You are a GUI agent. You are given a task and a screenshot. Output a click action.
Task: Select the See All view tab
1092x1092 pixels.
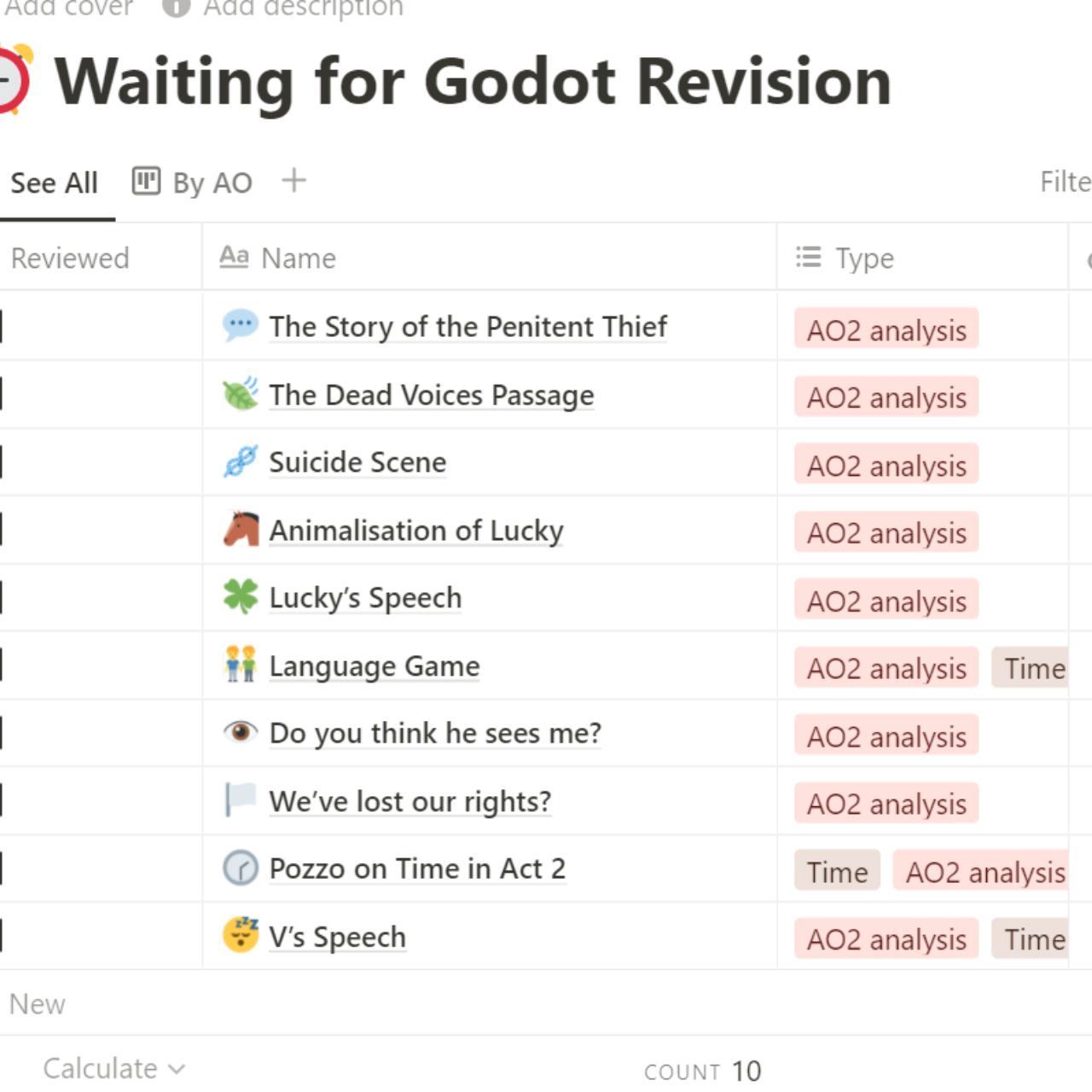pos(54,183)
